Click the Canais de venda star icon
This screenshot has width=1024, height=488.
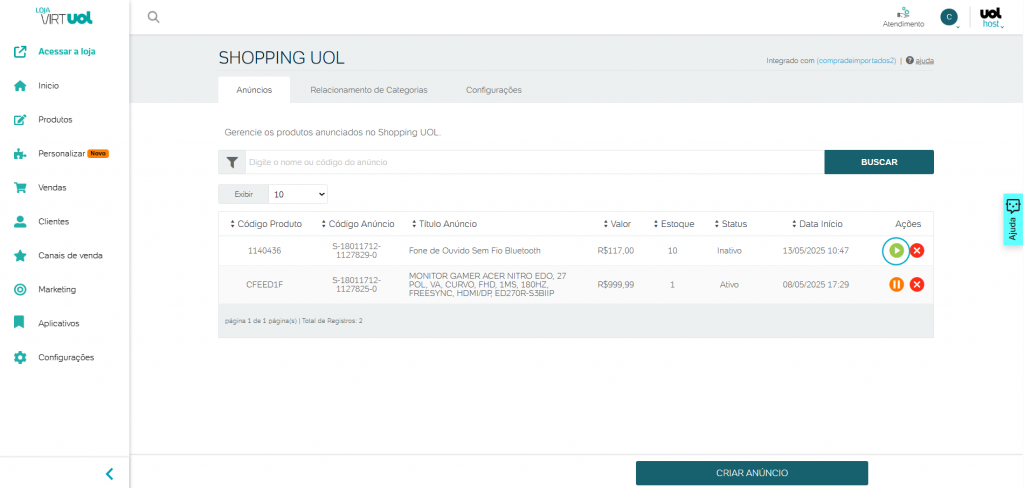tap(20, 255)
